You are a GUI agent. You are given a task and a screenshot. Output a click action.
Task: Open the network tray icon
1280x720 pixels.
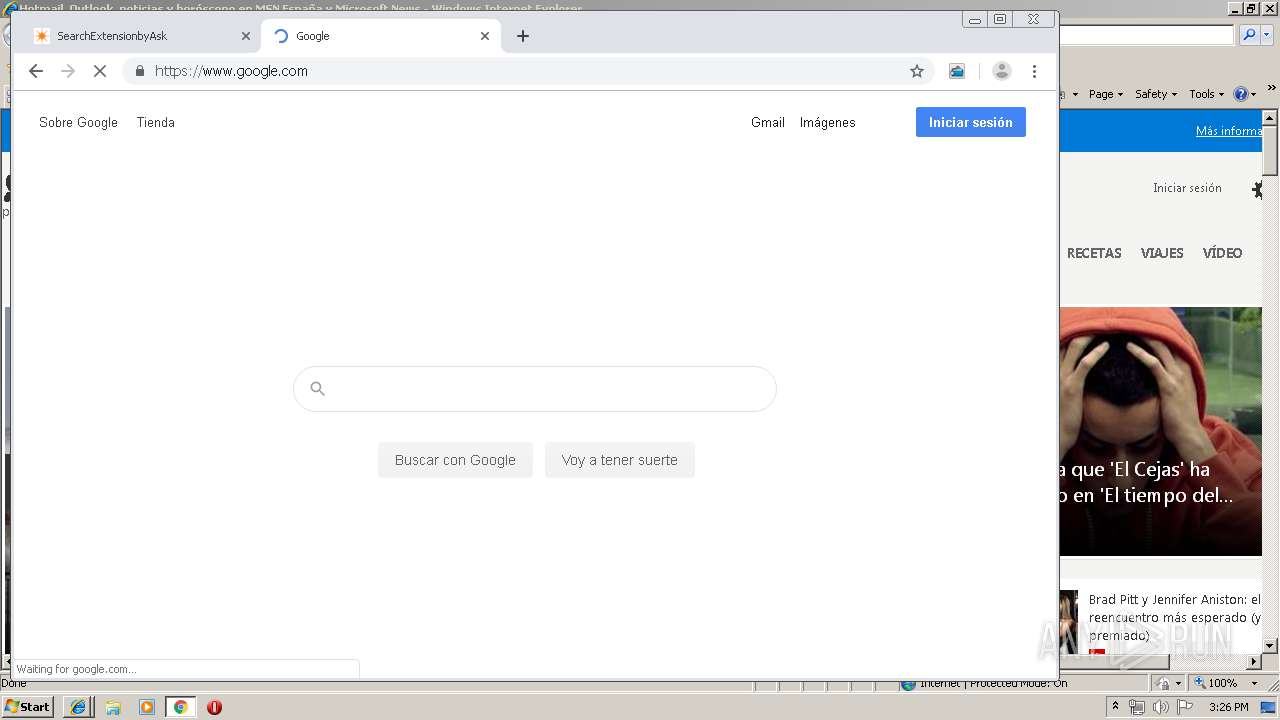pos(1137,707)
